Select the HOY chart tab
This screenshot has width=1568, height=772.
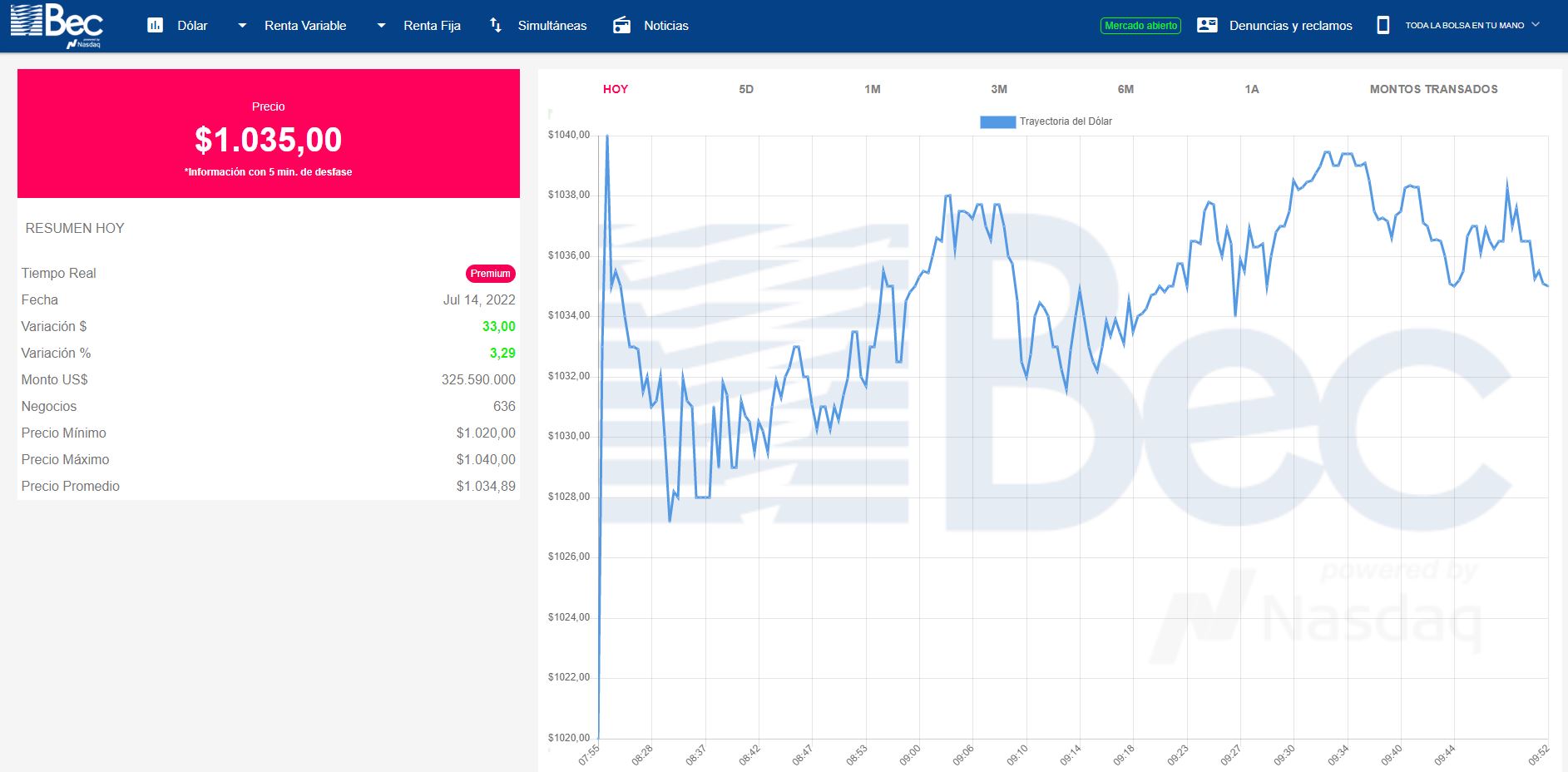pyautogui.click(x=616, y=89)
